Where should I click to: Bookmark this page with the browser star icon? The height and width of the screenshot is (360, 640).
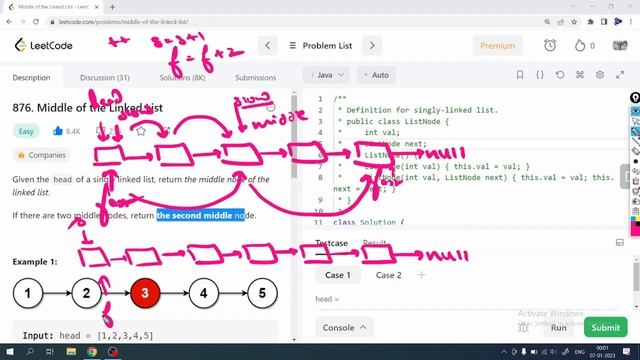coord(574,22)
